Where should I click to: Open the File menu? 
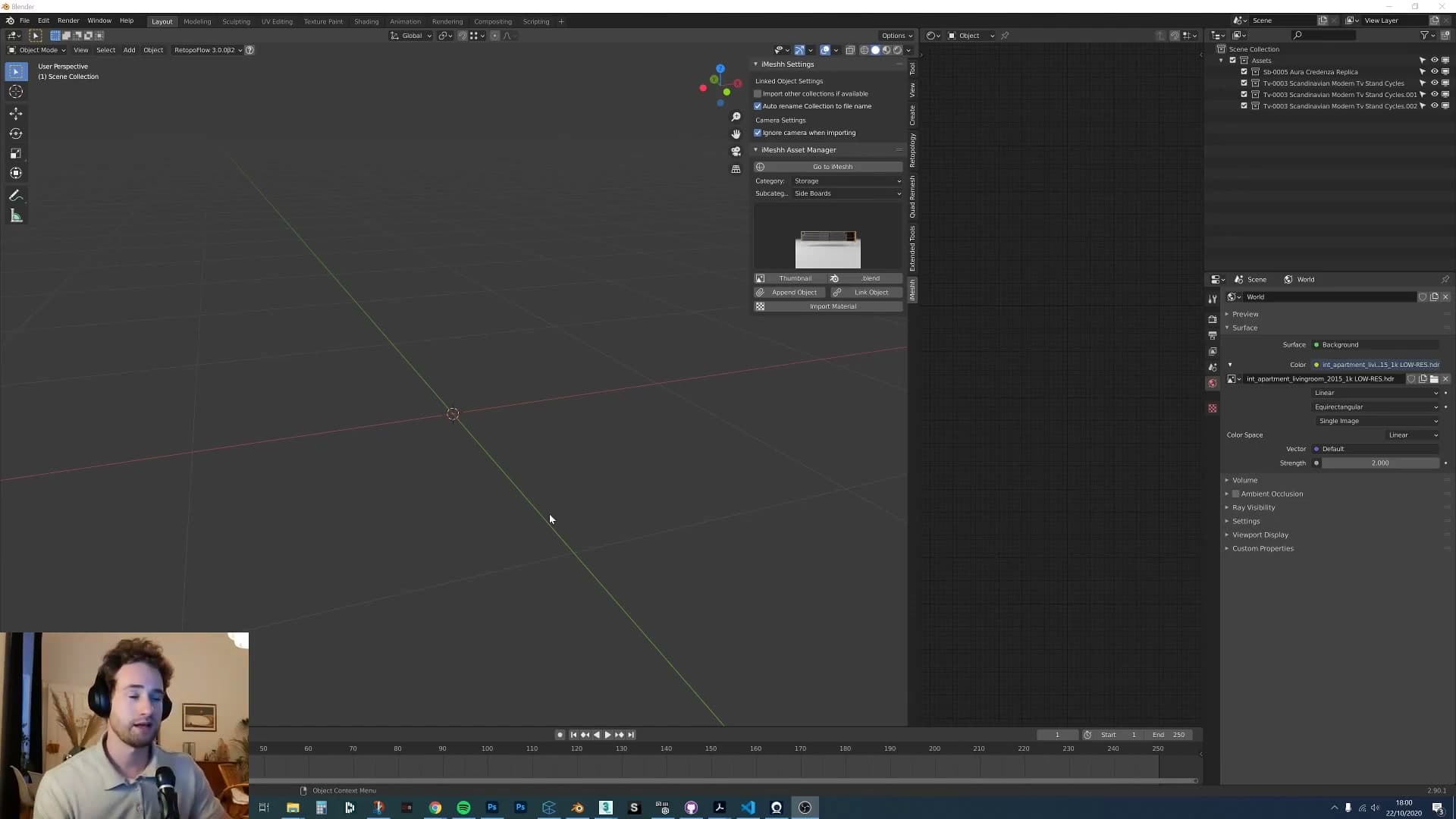(24, 21)
